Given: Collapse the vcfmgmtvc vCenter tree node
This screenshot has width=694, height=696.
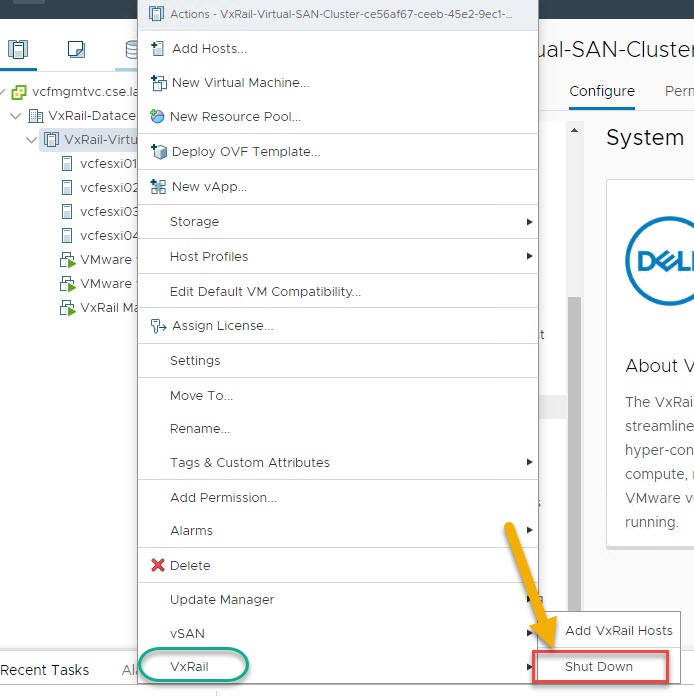Looking at the screenshot, I should 5,92.
